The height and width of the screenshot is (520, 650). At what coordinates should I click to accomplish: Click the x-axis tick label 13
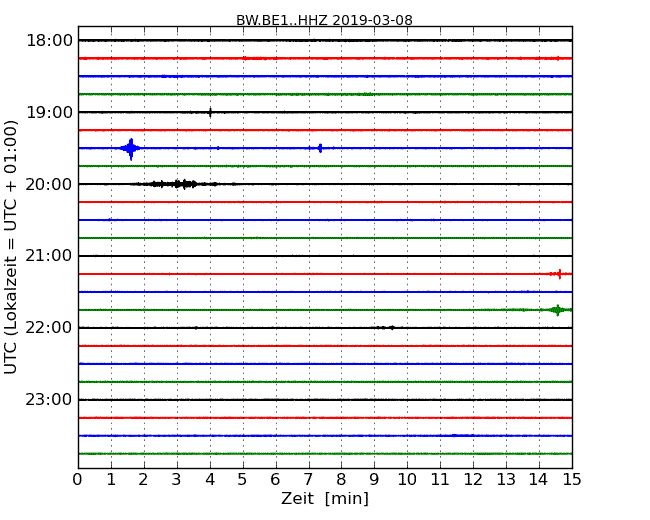(x=506, y=479)
